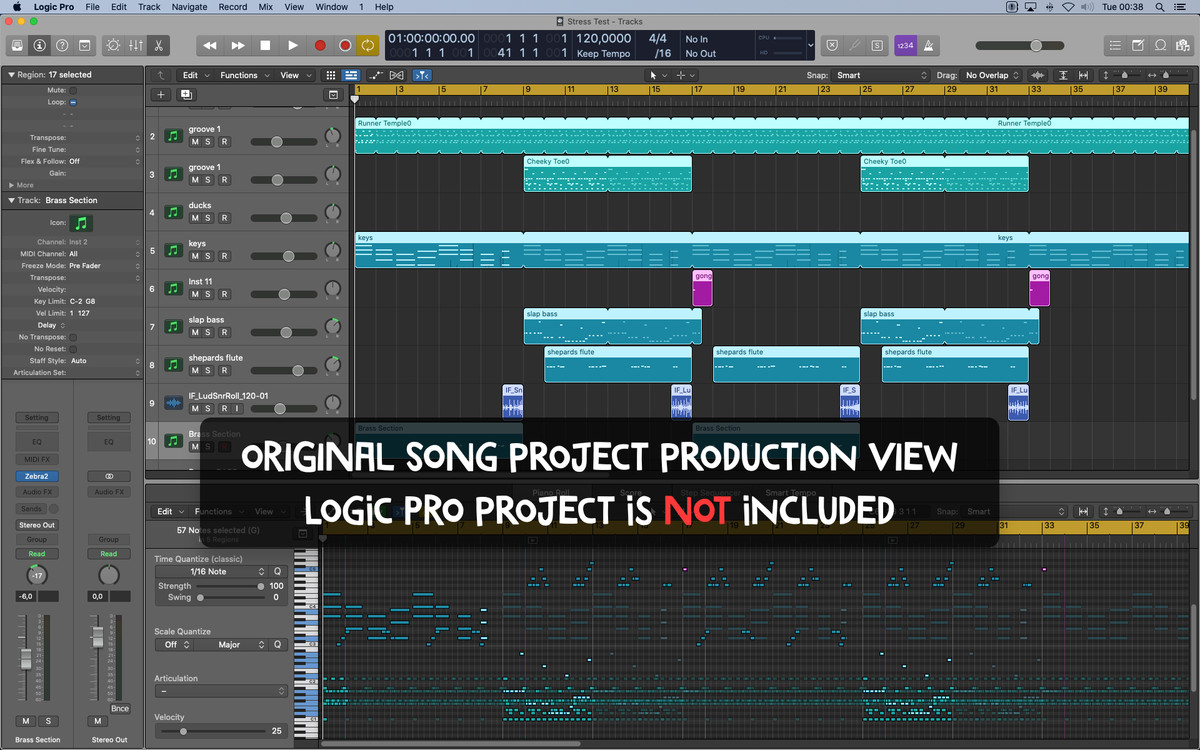Toggle the Waveform Zoom button
This screenshot has height=750, width=1200.
[x=1038, y=75]
